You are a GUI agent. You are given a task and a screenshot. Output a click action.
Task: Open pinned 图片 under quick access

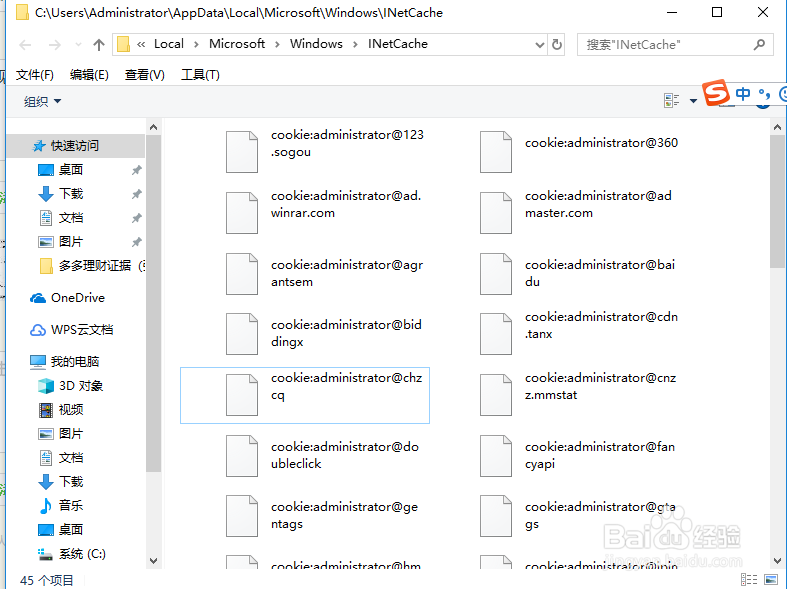[x=70, y=242]
